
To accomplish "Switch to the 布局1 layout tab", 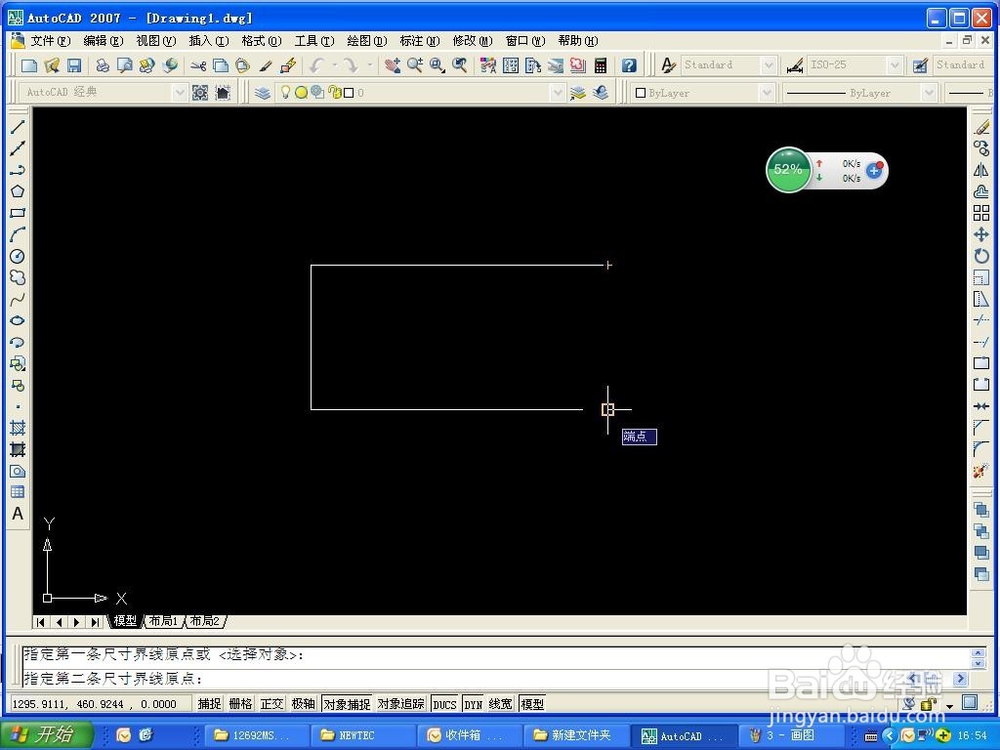I will pyautogui.click(x=164, y=621).
